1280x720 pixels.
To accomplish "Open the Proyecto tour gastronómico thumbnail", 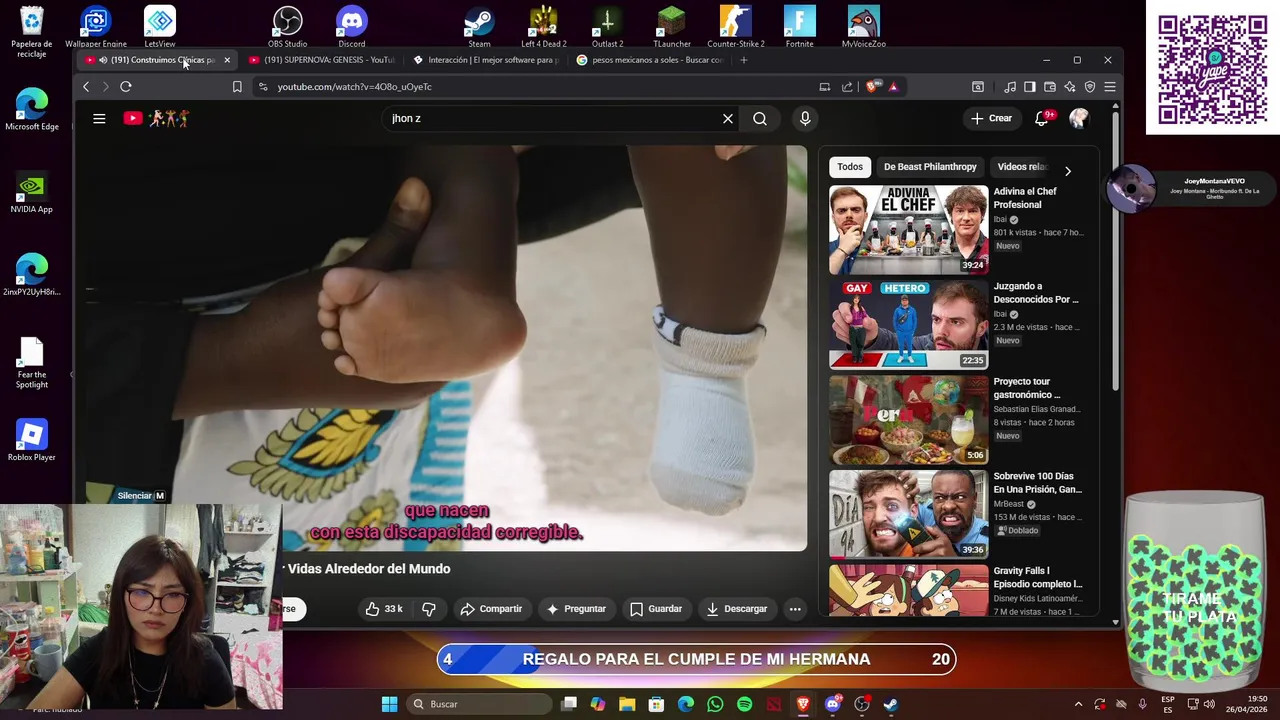I will coord(908,420).
